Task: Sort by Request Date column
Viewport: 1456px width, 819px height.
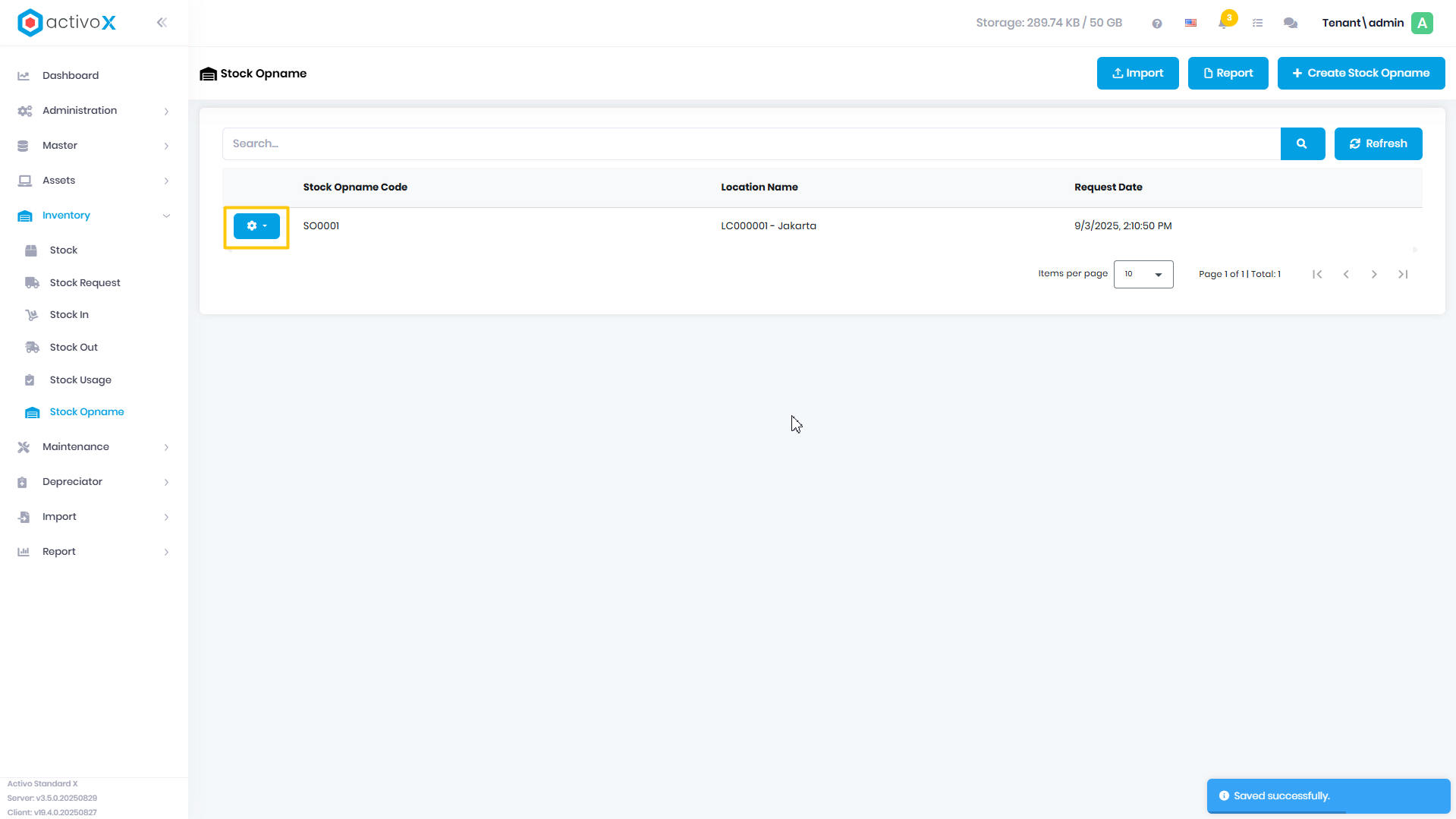Action: pos(1109,187)
